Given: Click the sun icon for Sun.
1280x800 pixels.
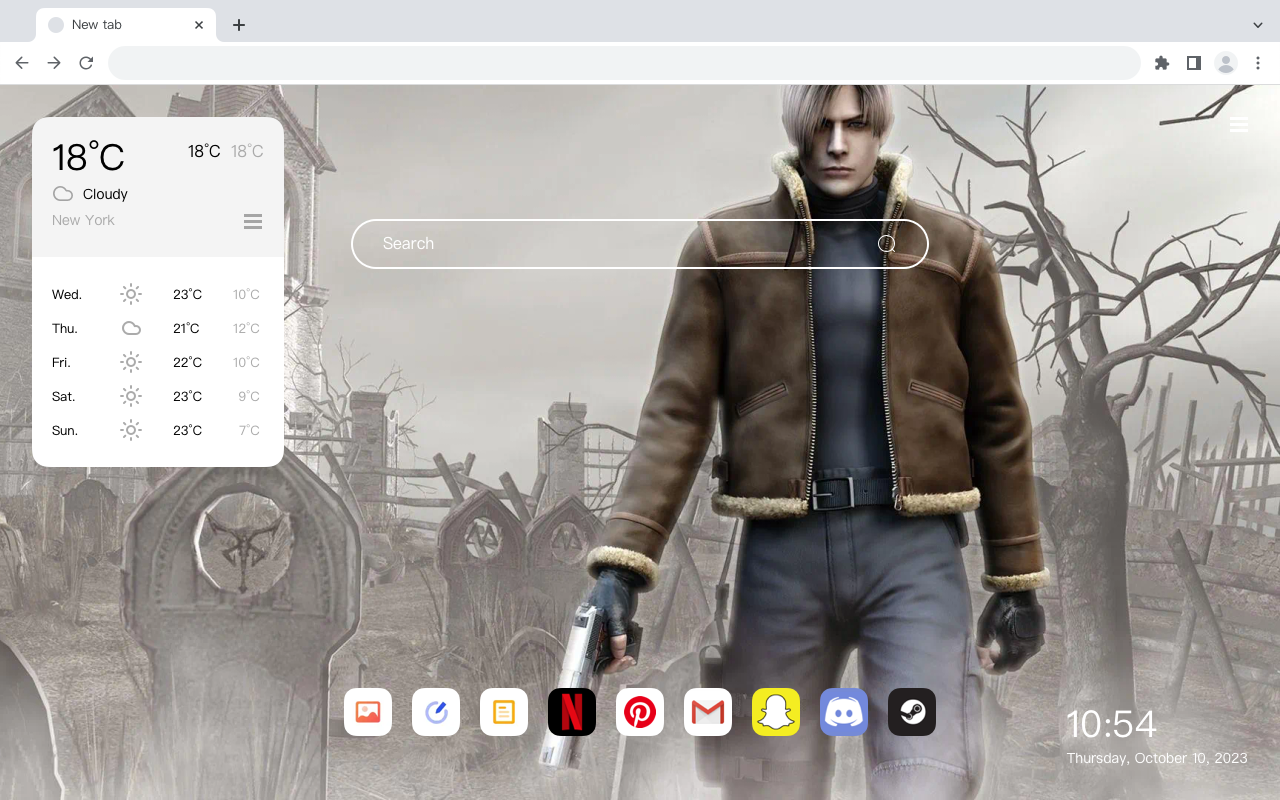Looking at the screenshot, I should coord(131,430).
